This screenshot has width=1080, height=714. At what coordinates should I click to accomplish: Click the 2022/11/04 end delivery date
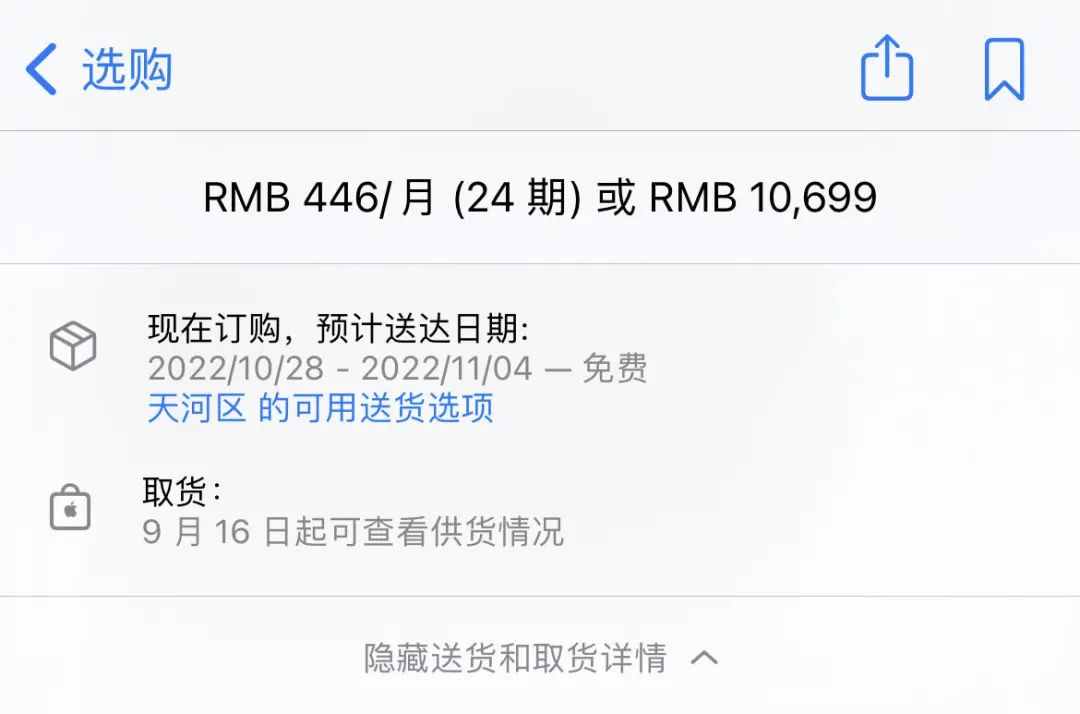pyautogui.click(x=447, y=368)
